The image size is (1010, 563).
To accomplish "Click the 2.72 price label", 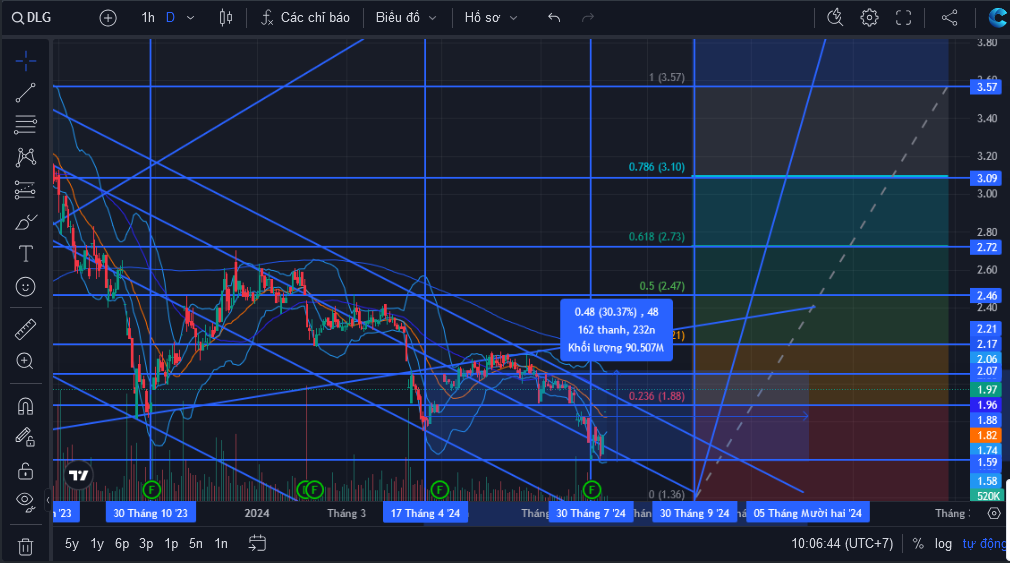I will 986,247.
